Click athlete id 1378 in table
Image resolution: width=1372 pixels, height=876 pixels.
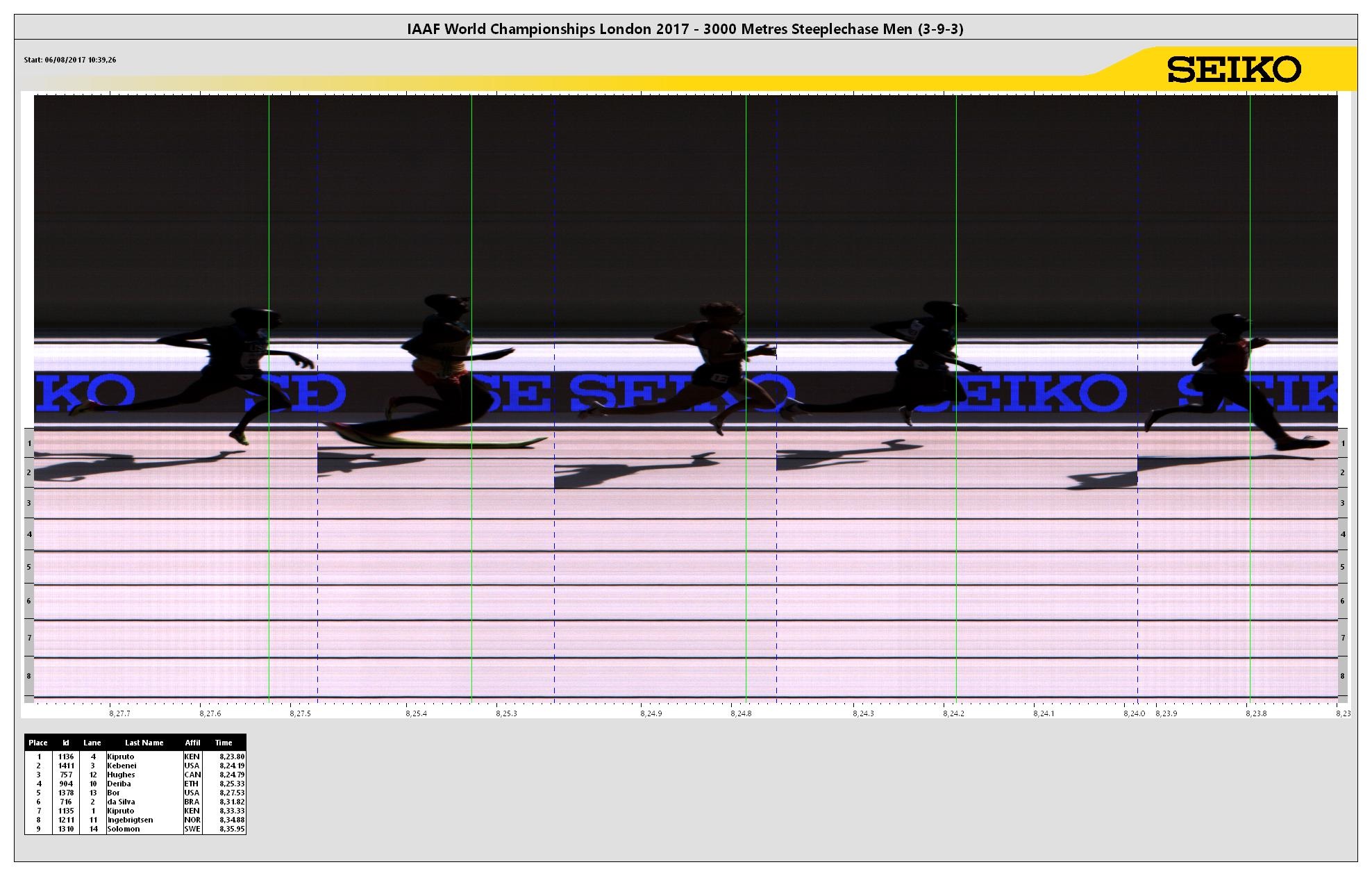tap(66, 793)
